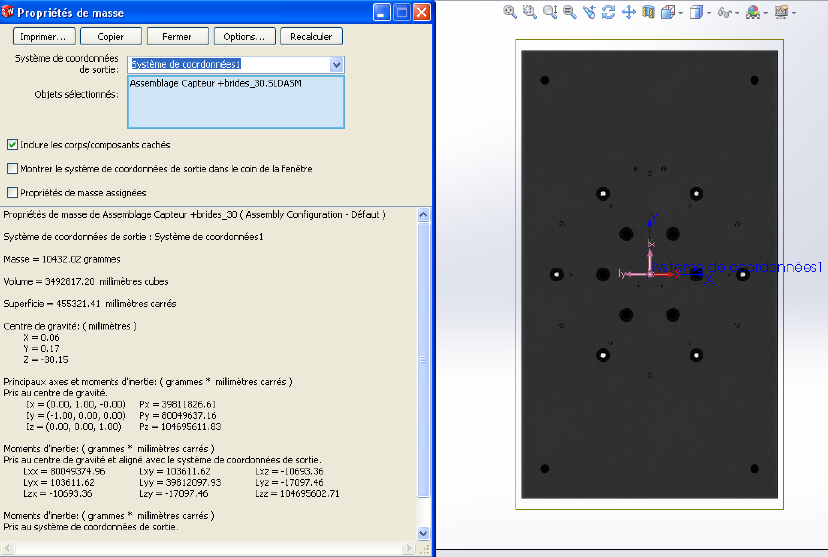The width and height of the screenshot is (828, 557).
Task: Open the View Orientation dropdown arrow
Action: point(681,13)
